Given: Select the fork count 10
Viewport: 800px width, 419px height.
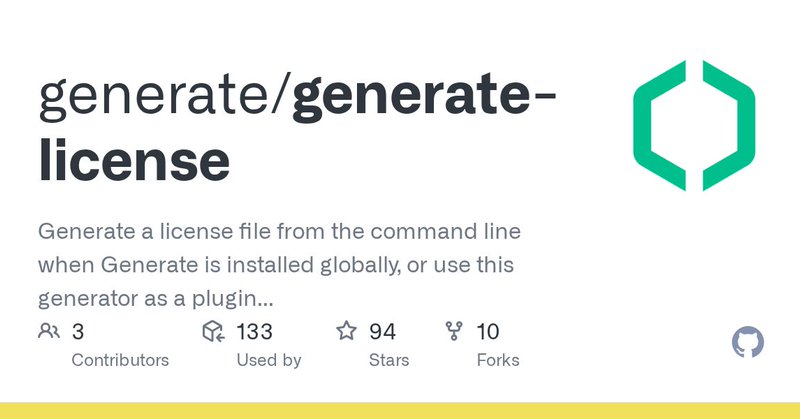Looking at the screenshot, I should [x=488, y=332].
